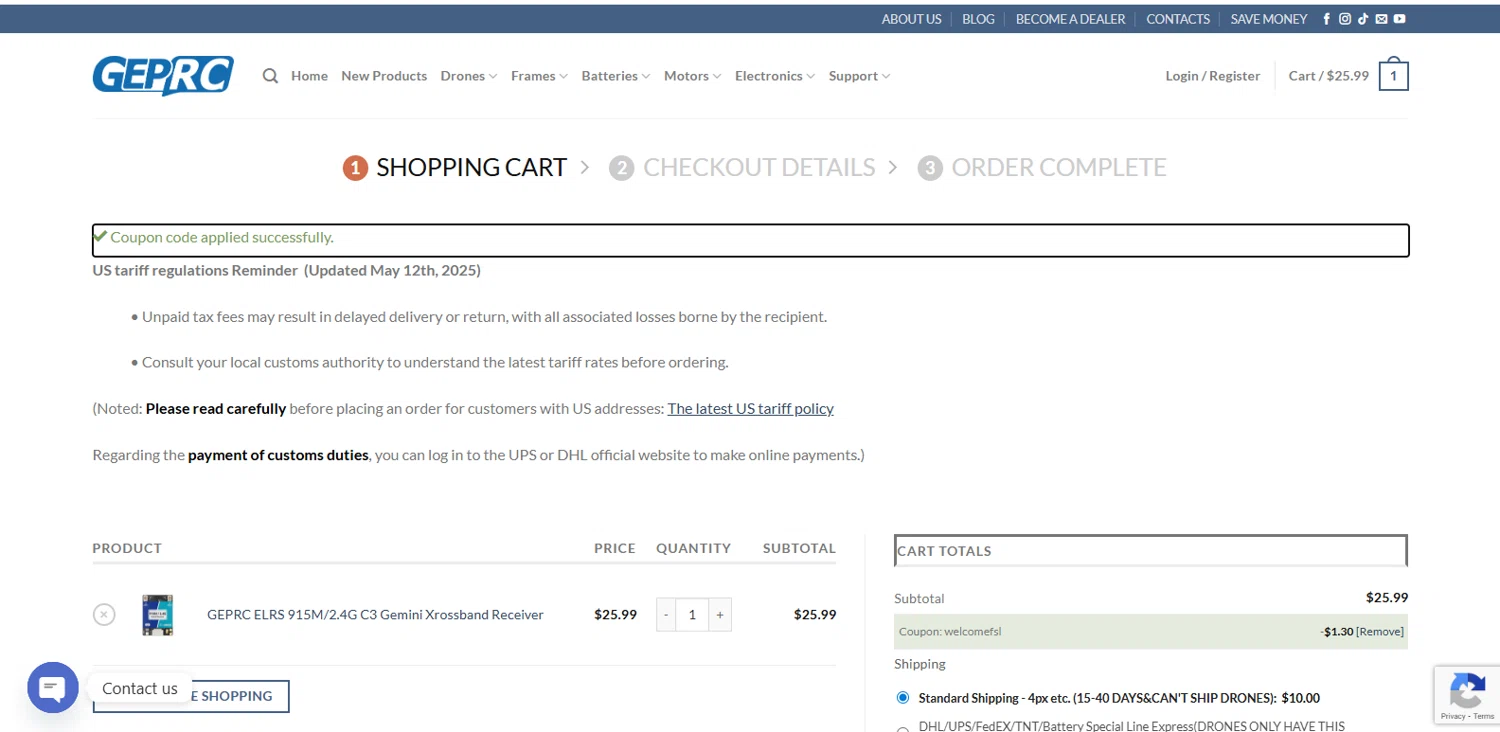Open the Save Money link
Image resolution: width=1500 pixels, height=732 pixels.
(1268, 19)
